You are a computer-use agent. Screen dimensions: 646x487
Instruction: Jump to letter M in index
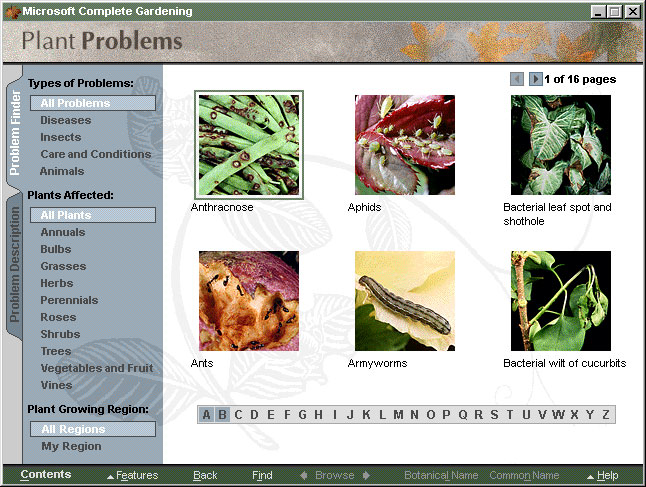pyautogui.click(x=398, y=414)
